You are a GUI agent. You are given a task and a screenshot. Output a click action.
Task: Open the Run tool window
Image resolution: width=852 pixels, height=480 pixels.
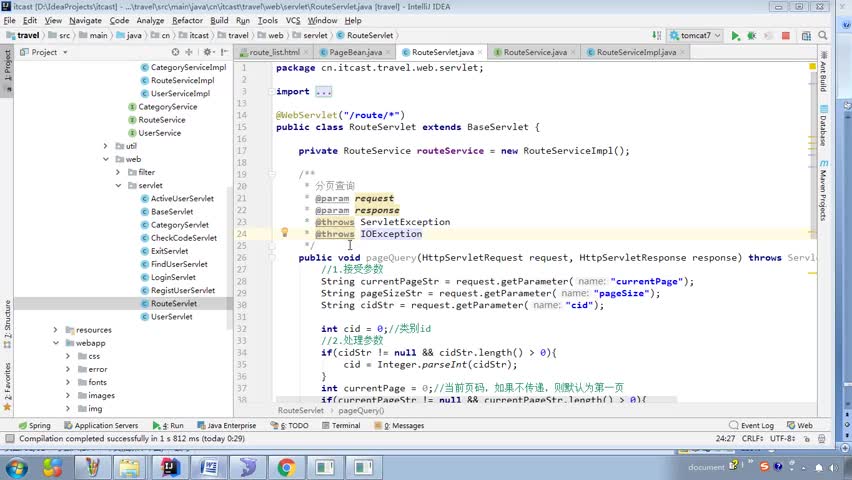pos(168,425)
